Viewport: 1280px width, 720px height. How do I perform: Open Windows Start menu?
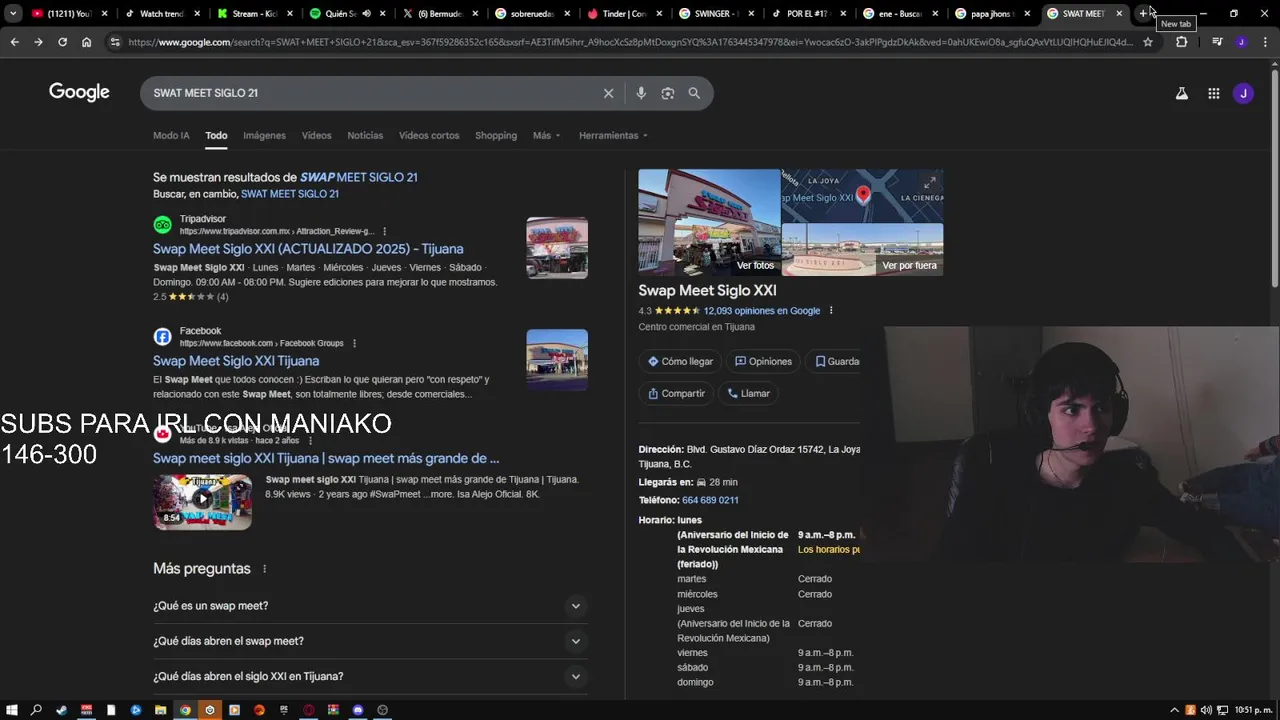(x=12, y=710)
